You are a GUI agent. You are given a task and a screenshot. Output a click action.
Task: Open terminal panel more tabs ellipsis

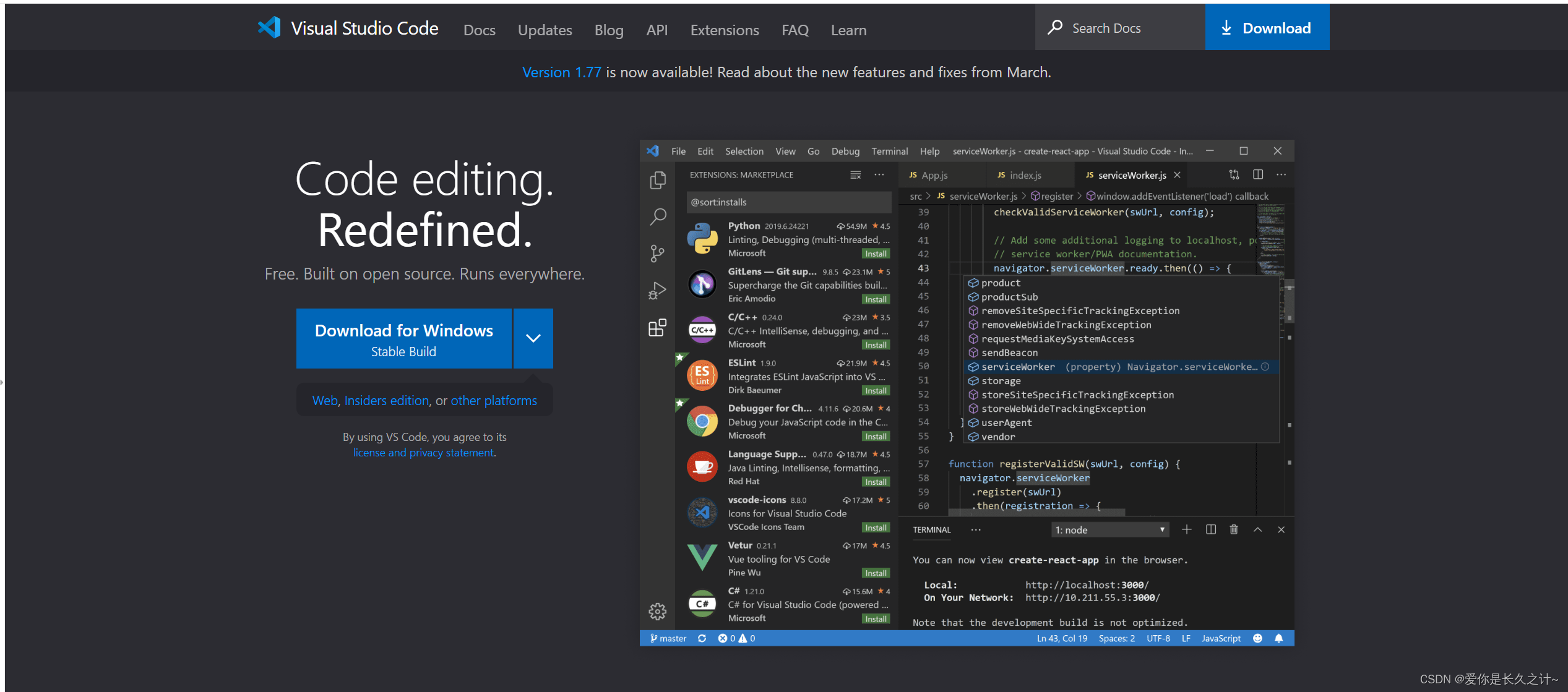click(x=976, y=530)
